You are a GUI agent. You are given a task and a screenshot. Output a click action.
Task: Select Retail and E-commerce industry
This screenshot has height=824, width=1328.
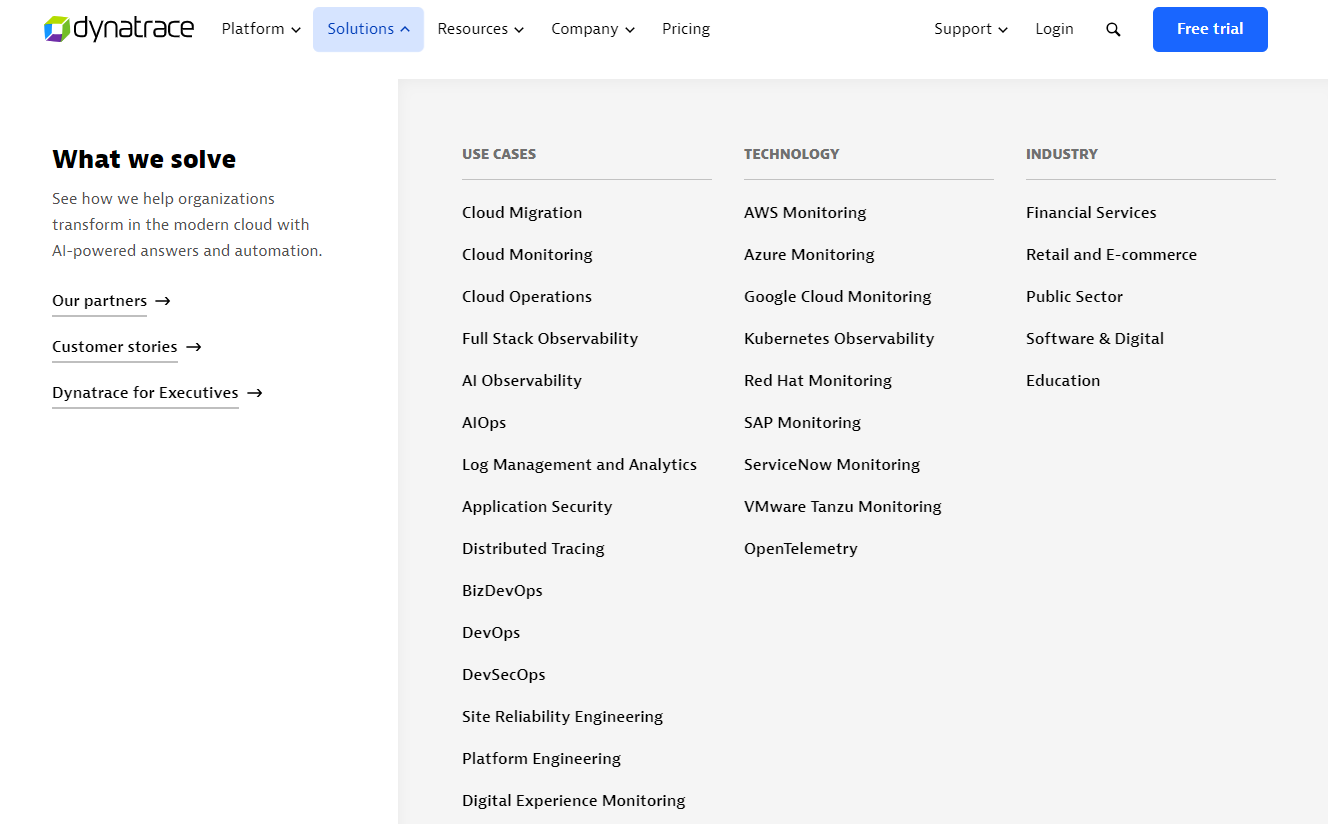tap(1111, 255)
